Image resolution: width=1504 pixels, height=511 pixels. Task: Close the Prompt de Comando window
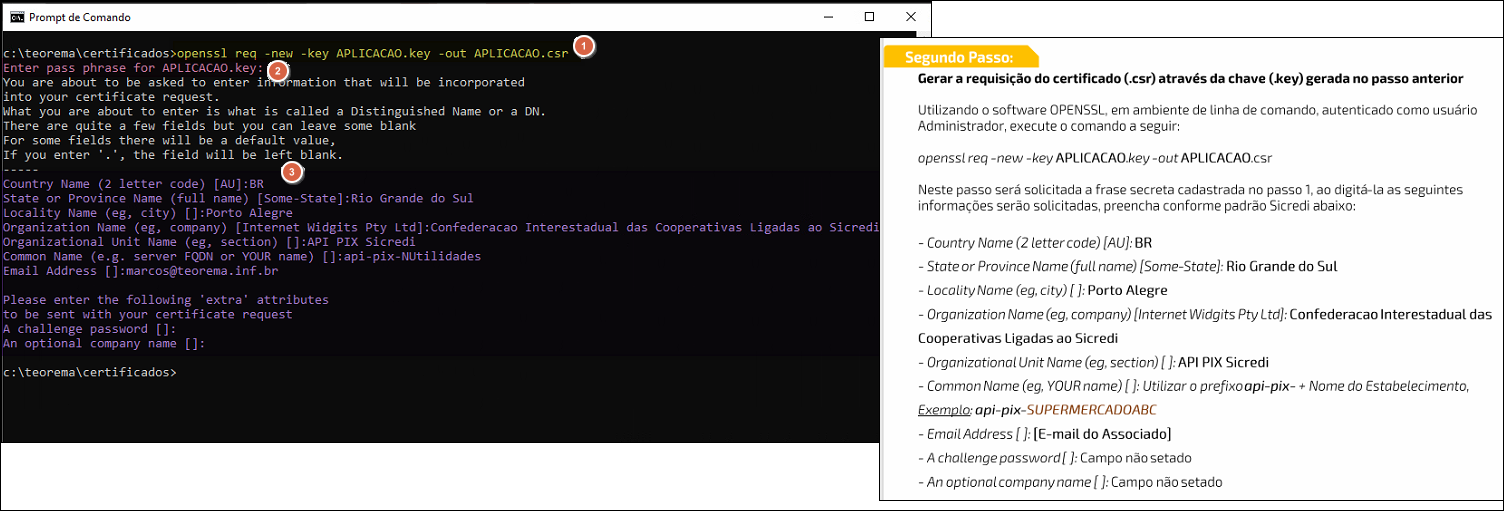tap(910, 17)
